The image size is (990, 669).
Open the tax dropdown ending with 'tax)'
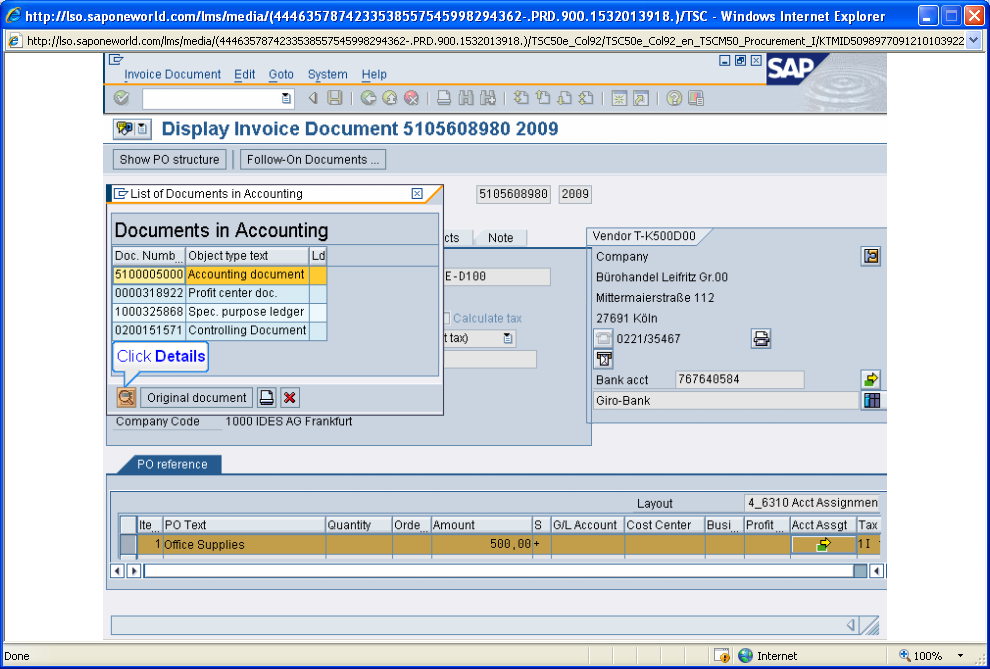point(507,338)
